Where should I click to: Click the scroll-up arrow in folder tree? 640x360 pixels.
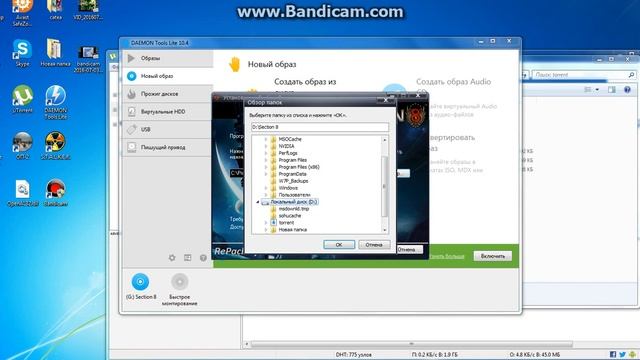(x=384, y=140)
